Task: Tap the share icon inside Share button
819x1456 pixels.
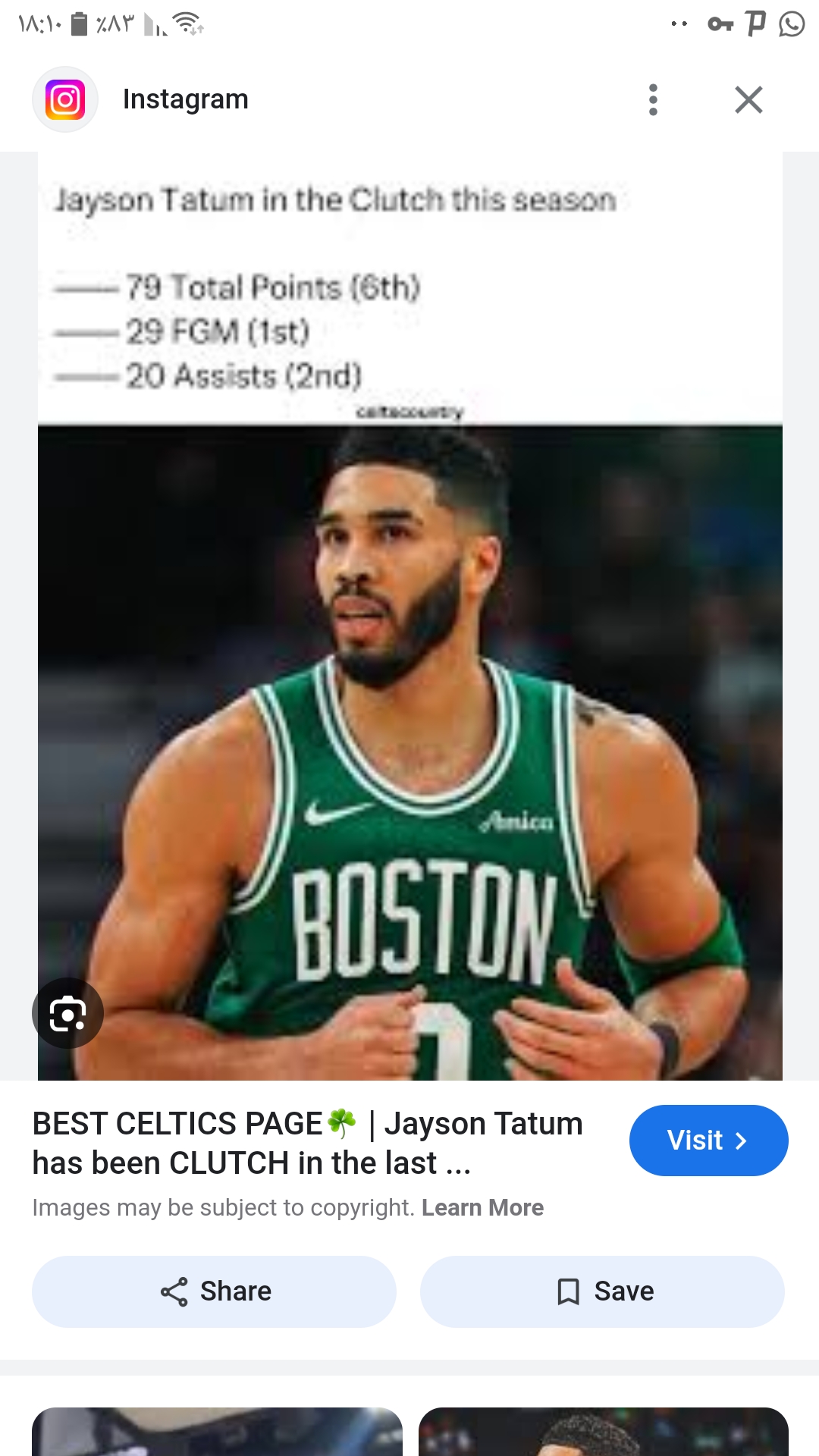Action: (174, 1291)
